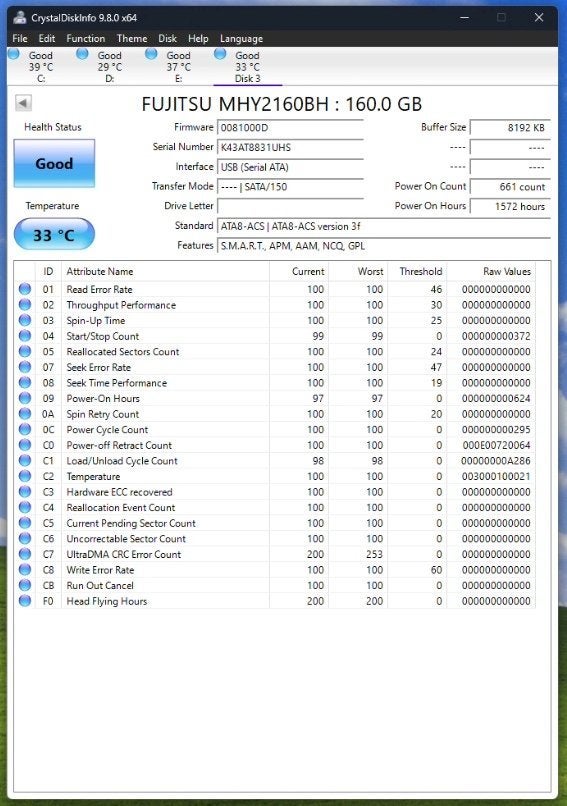Click the Good health status button
Screen dimensions: 567x806
click(x=54, y=163)
